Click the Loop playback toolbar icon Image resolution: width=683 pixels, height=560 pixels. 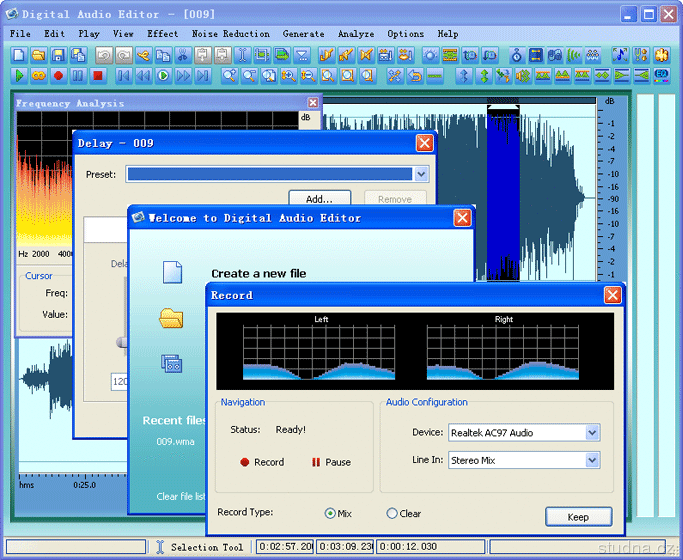tap(38, 75)
